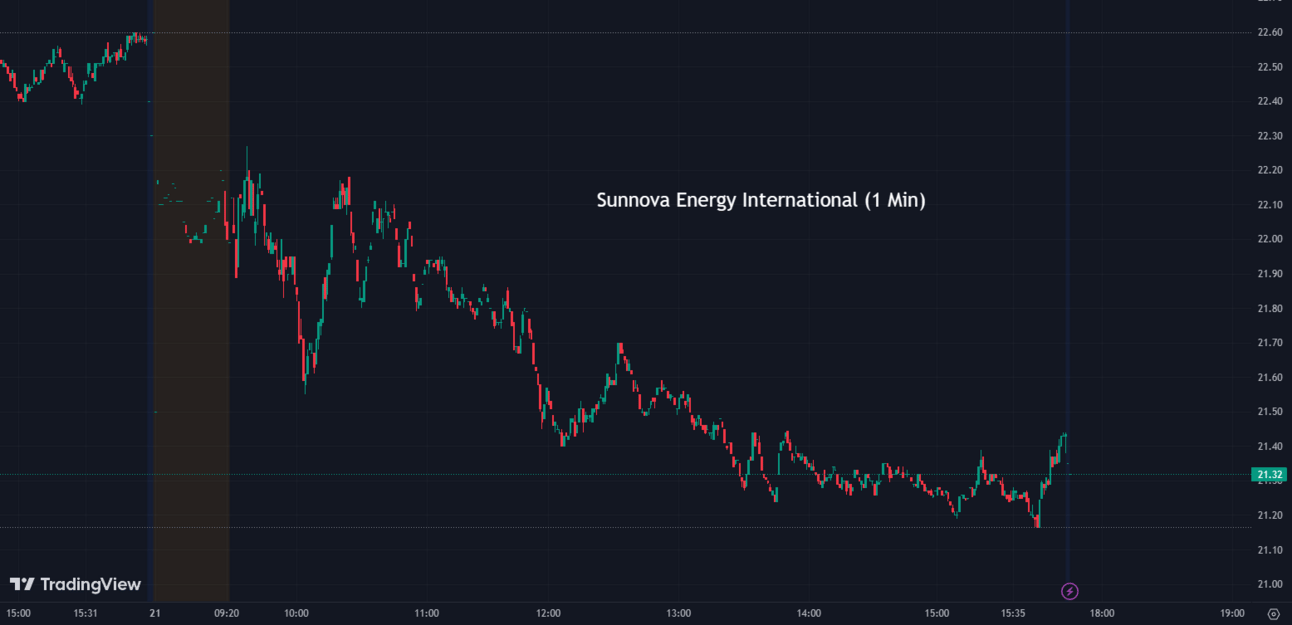Click the date label 21 on time axis
This screenshot has width=1292, height=625.
155,613
